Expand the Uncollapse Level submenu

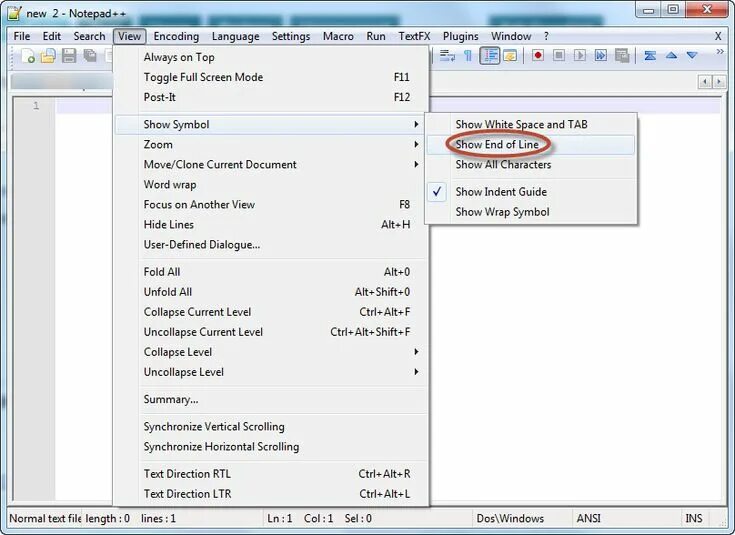(x=271, y=372)
